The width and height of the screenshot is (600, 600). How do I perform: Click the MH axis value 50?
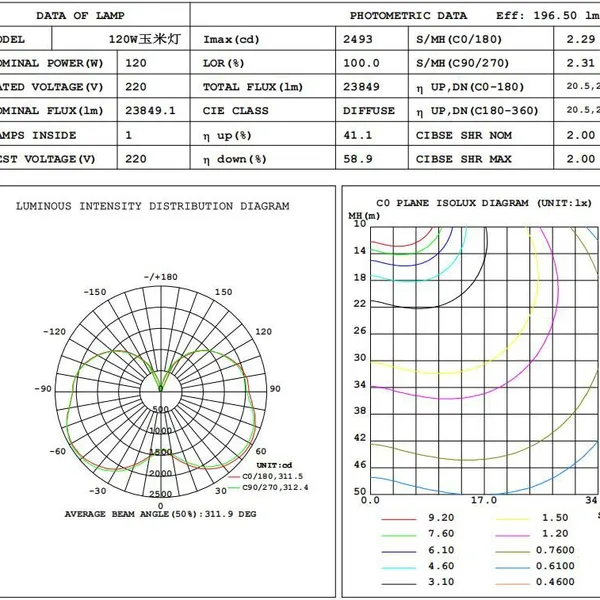[x=360, y=491]
